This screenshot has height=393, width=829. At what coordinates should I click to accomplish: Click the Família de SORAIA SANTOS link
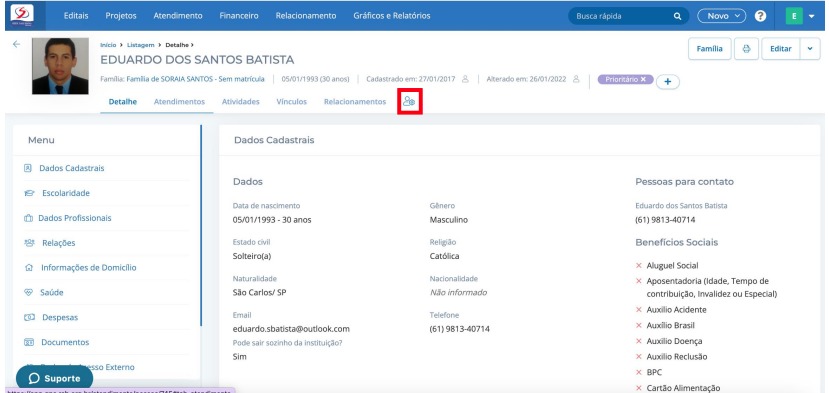point(196,79)
